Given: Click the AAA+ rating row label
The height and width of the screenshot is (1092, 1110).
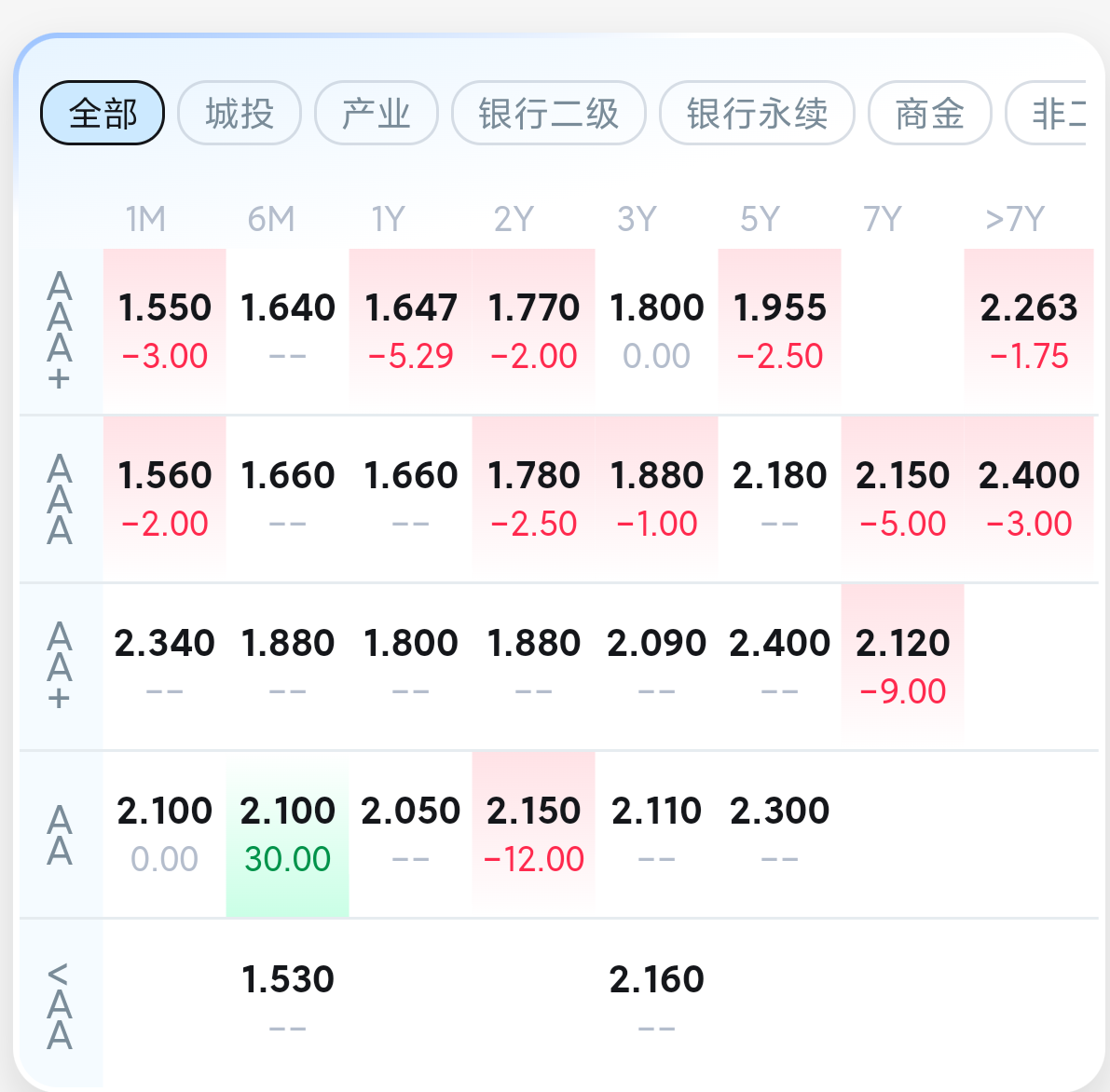Looking at the screenshot, I should 60,331.
